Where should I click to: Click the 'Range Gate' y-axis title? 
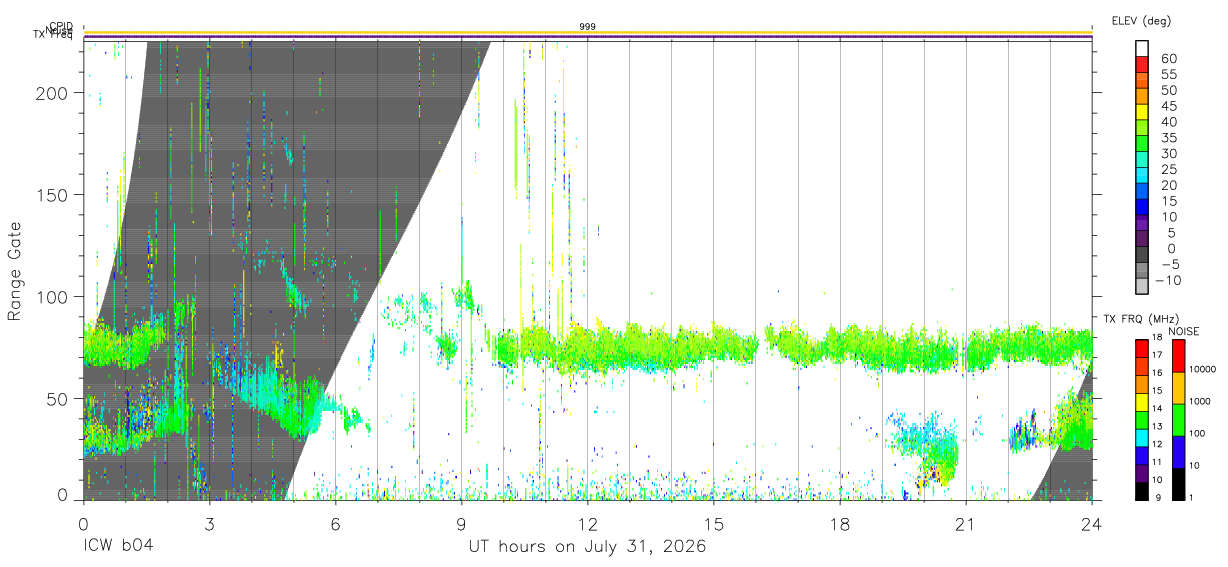[16, 271]
